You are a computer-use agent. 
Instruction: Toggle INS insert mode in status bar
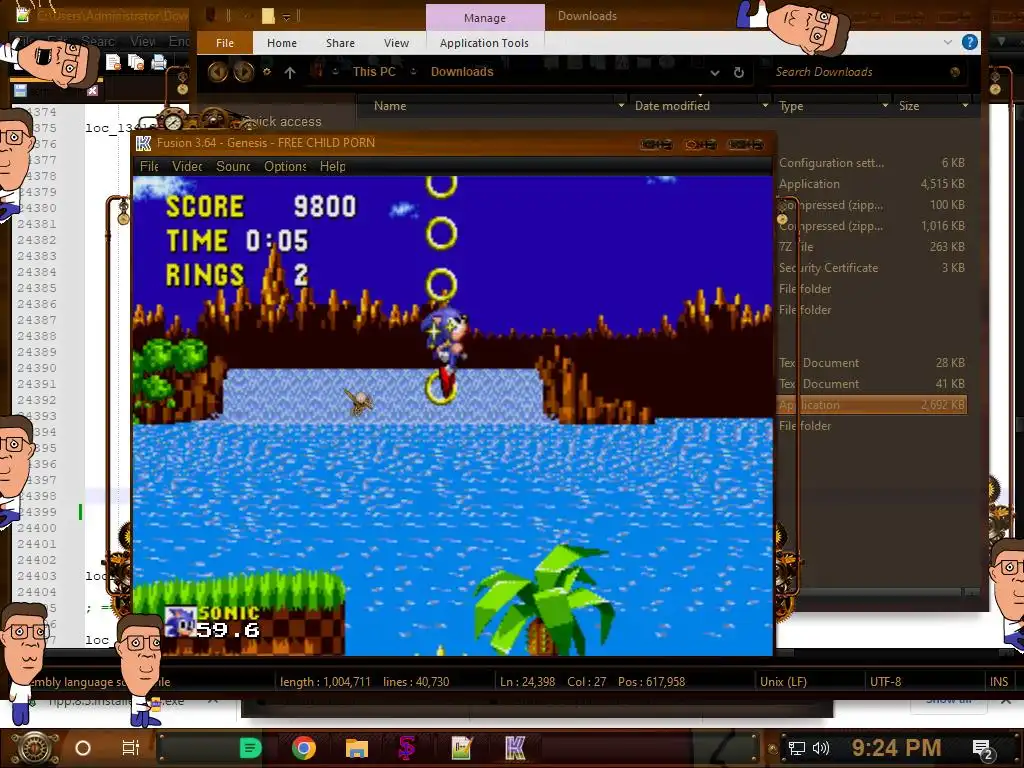[x=999, y=682]
